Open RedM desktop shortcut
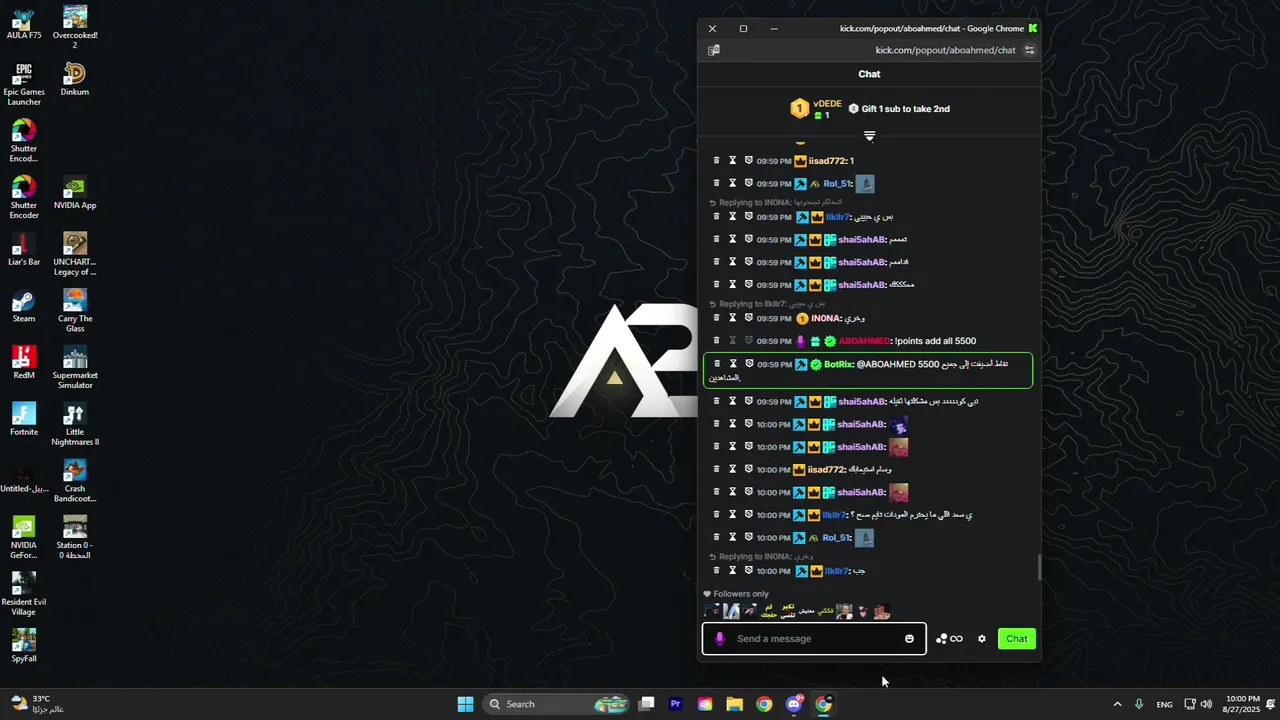This screenshot has width=1280, height=720. [24, 362]
